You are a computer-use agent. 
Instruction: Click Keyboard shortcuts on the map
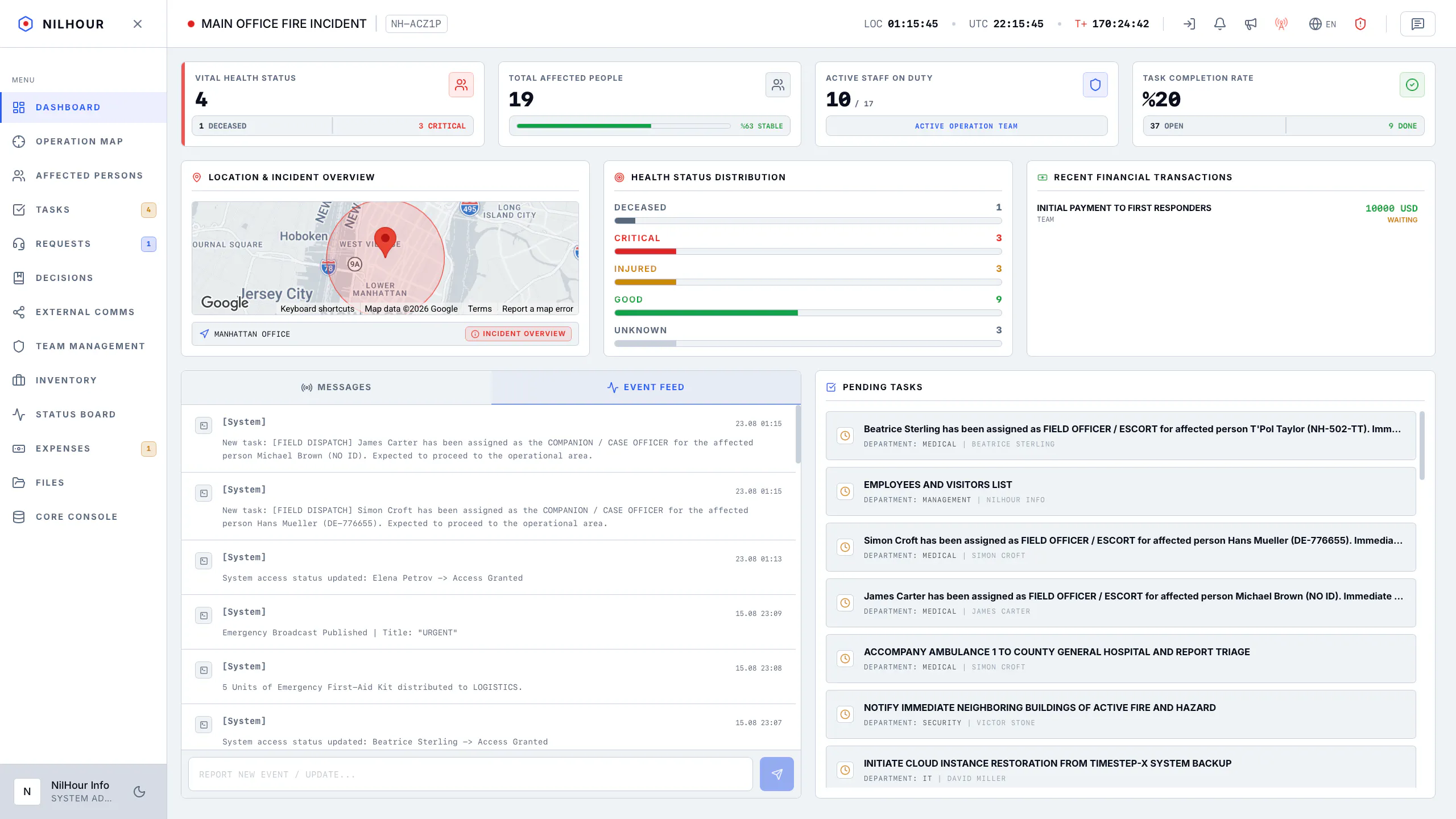tap(317, 309)
